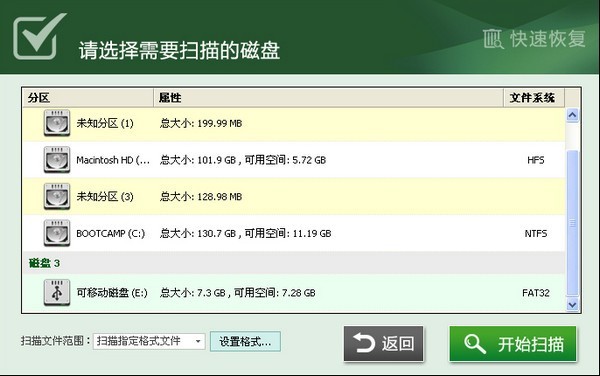The height and width of the screenshot is (376, 600).
Task: Click the HFS file system cell
Action: (535, 160)
